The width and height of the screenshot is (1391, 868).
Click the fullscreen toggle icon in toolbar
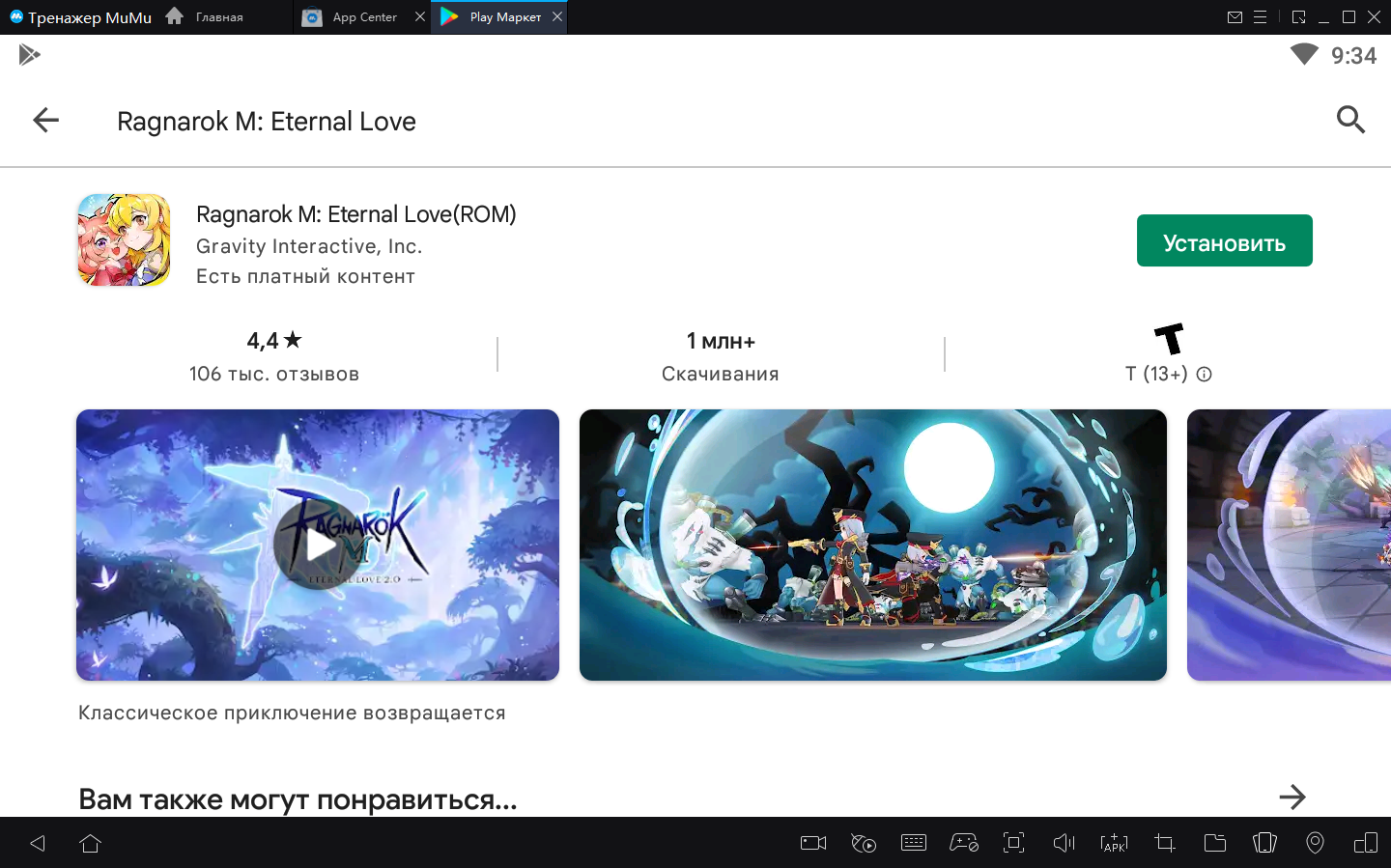[1013, 843]
